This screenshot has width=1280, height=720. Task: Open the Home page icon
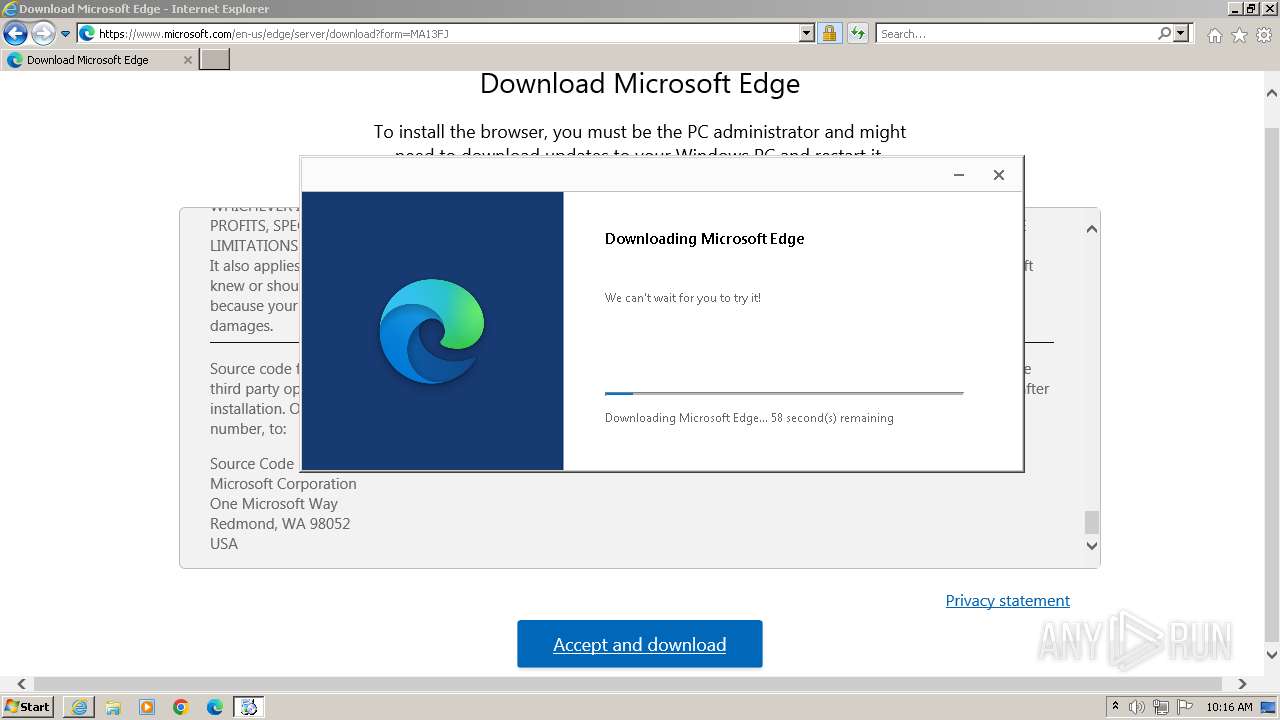[1214, 35]
